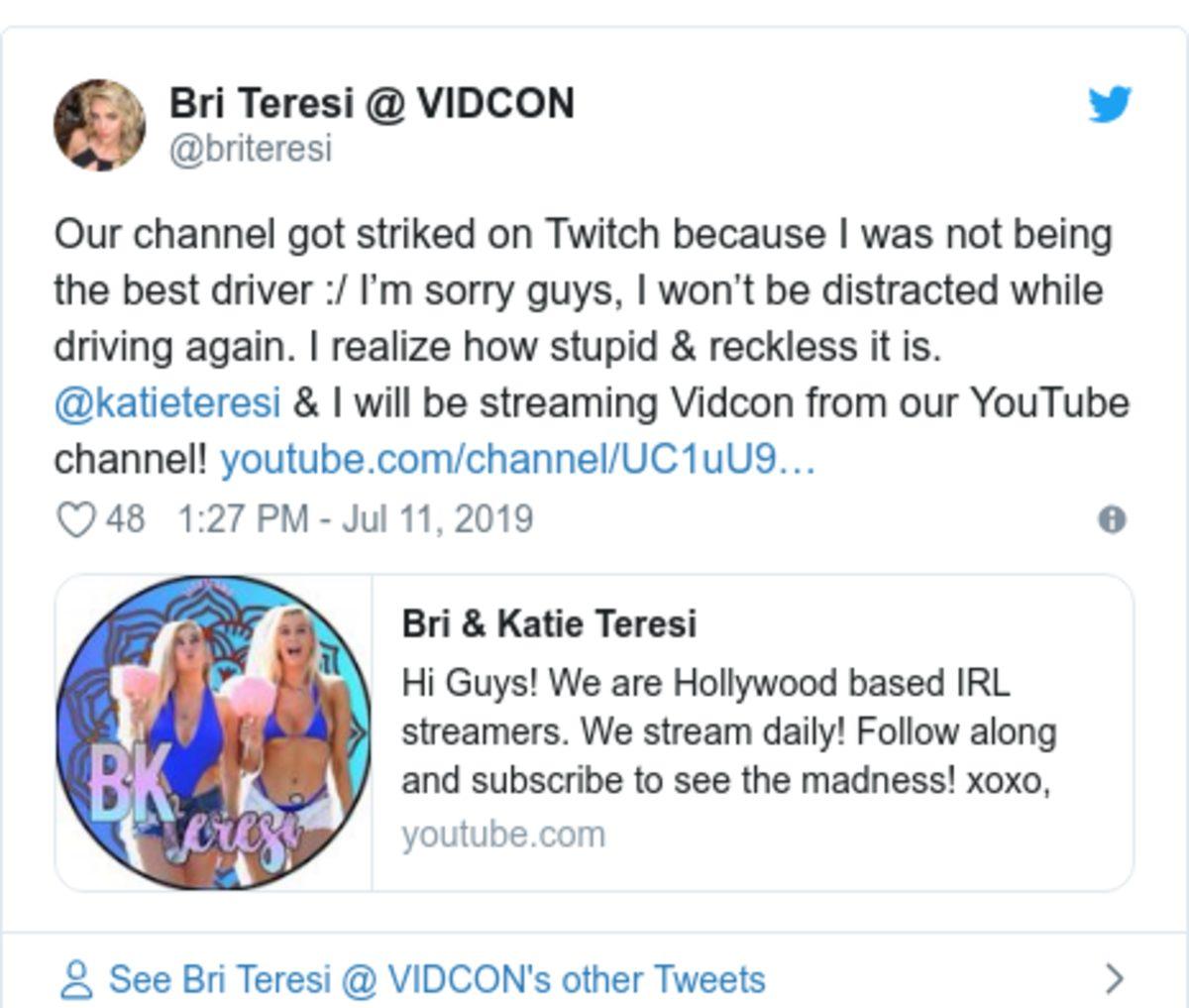The height and width of the screenshot is (1008, 1189).
Task: Click the youtube.com label in the card
Action: (502, 835)
